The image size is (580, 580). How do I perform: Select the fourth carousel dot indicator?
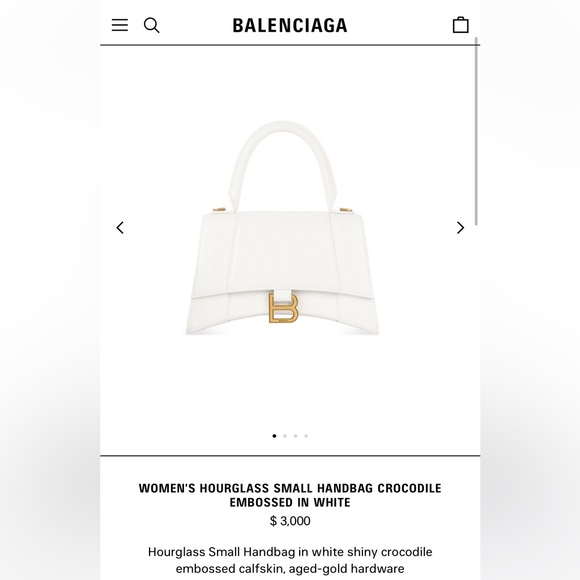click(306, 436)
